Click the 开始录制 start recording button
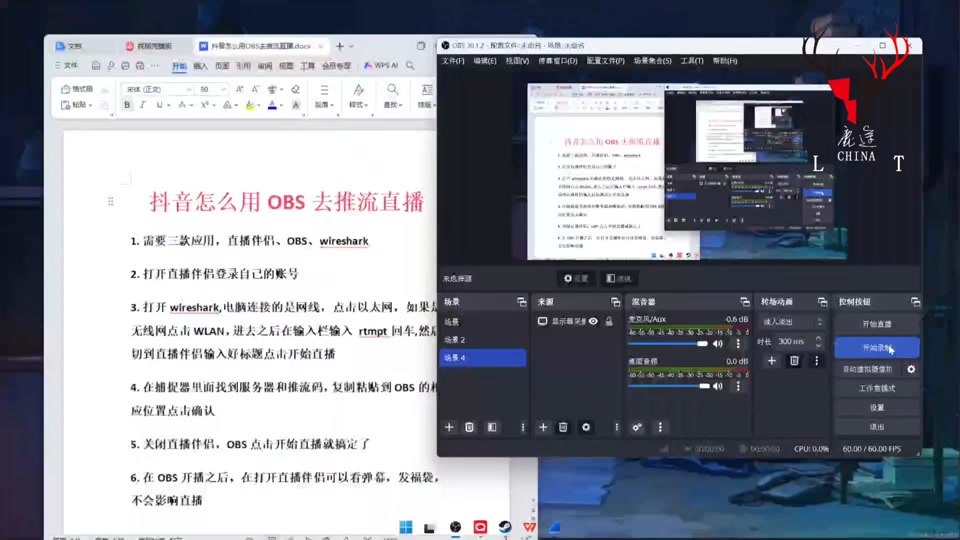Image resolution: width=960 pixels, height=540 pixels. click(x=877, y=348)
